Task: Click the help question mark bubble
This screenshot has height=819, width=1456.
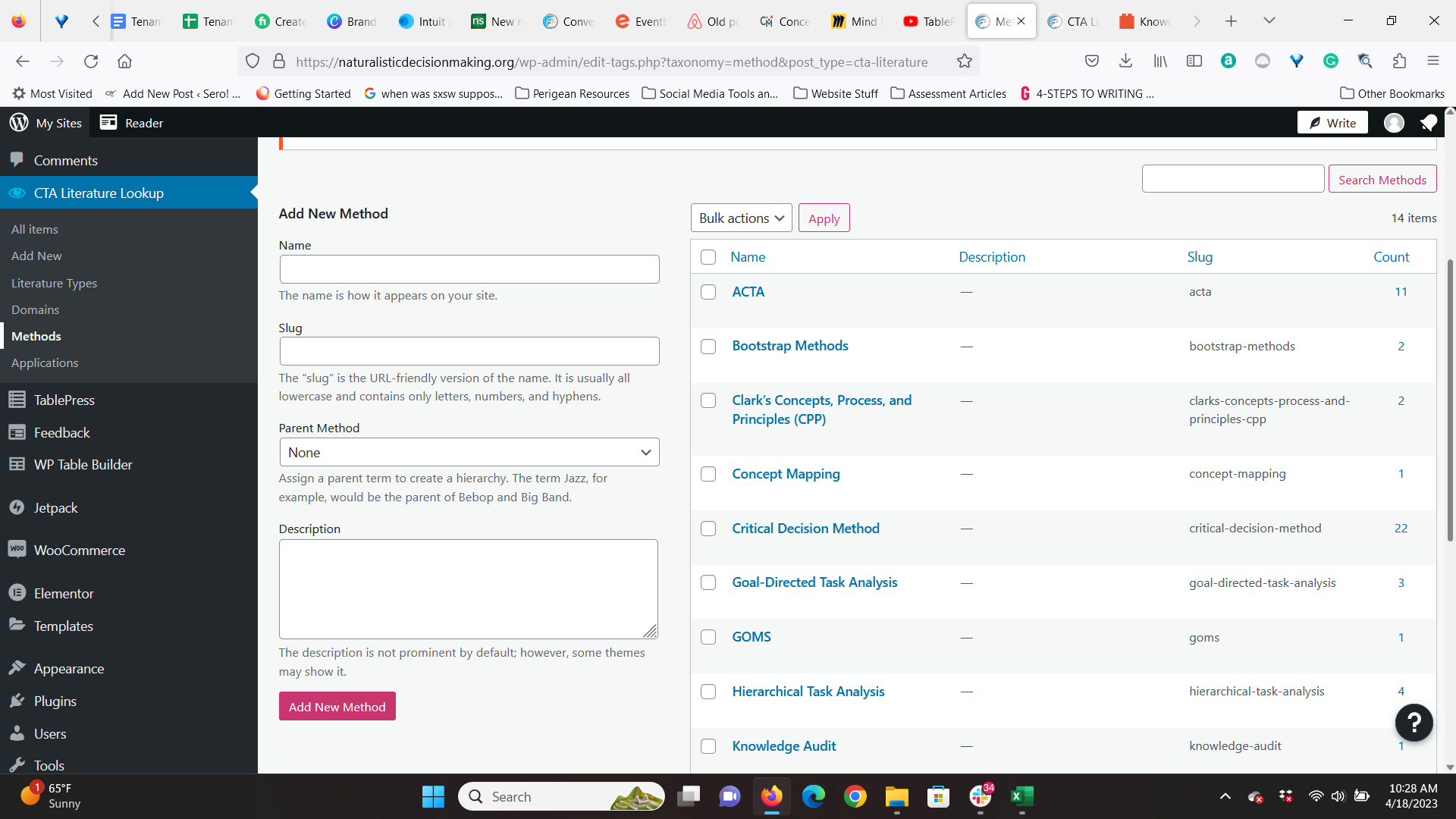Action: pos(1414,723)
